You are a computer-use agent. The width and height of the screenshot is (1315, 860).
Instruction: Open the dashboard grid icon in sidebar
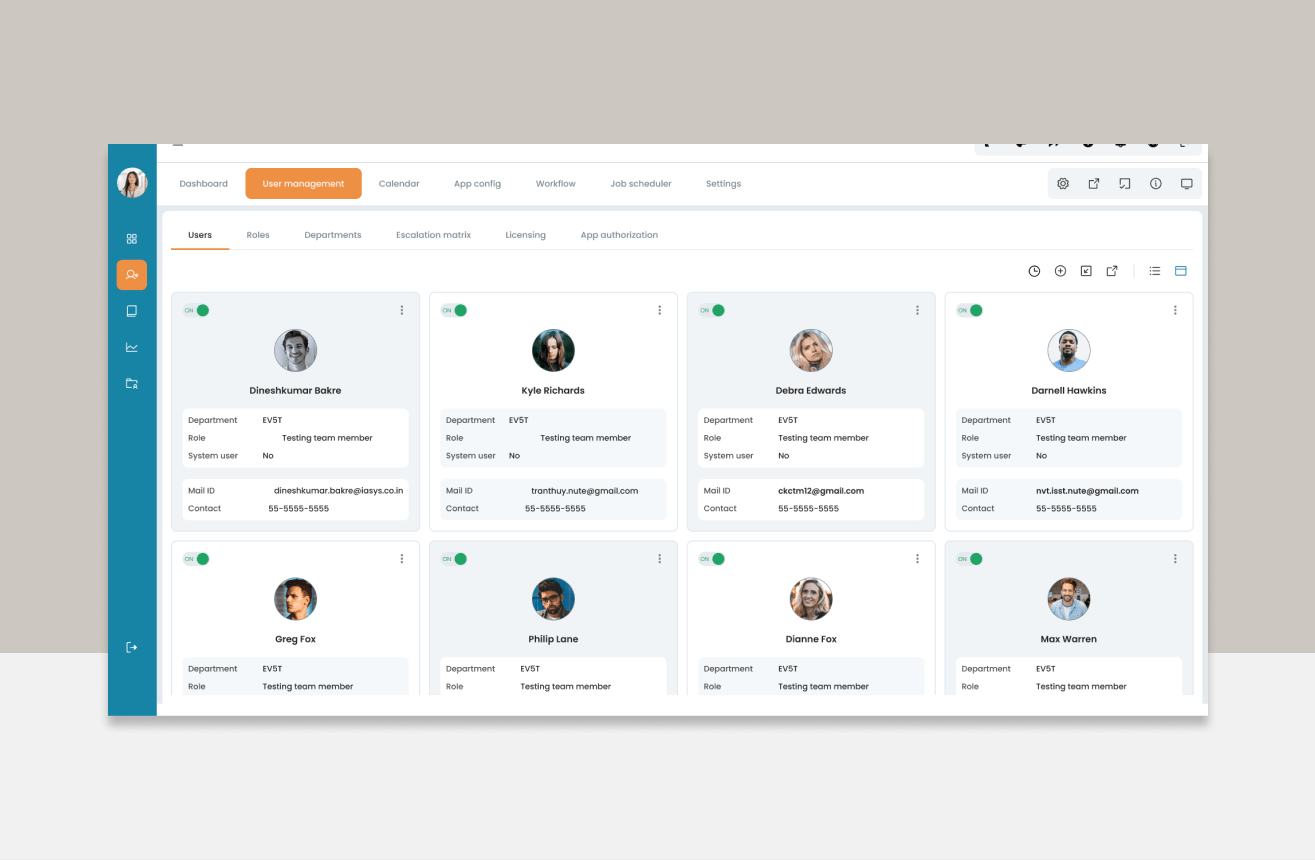pyautogui.click(x=131, y=239)
